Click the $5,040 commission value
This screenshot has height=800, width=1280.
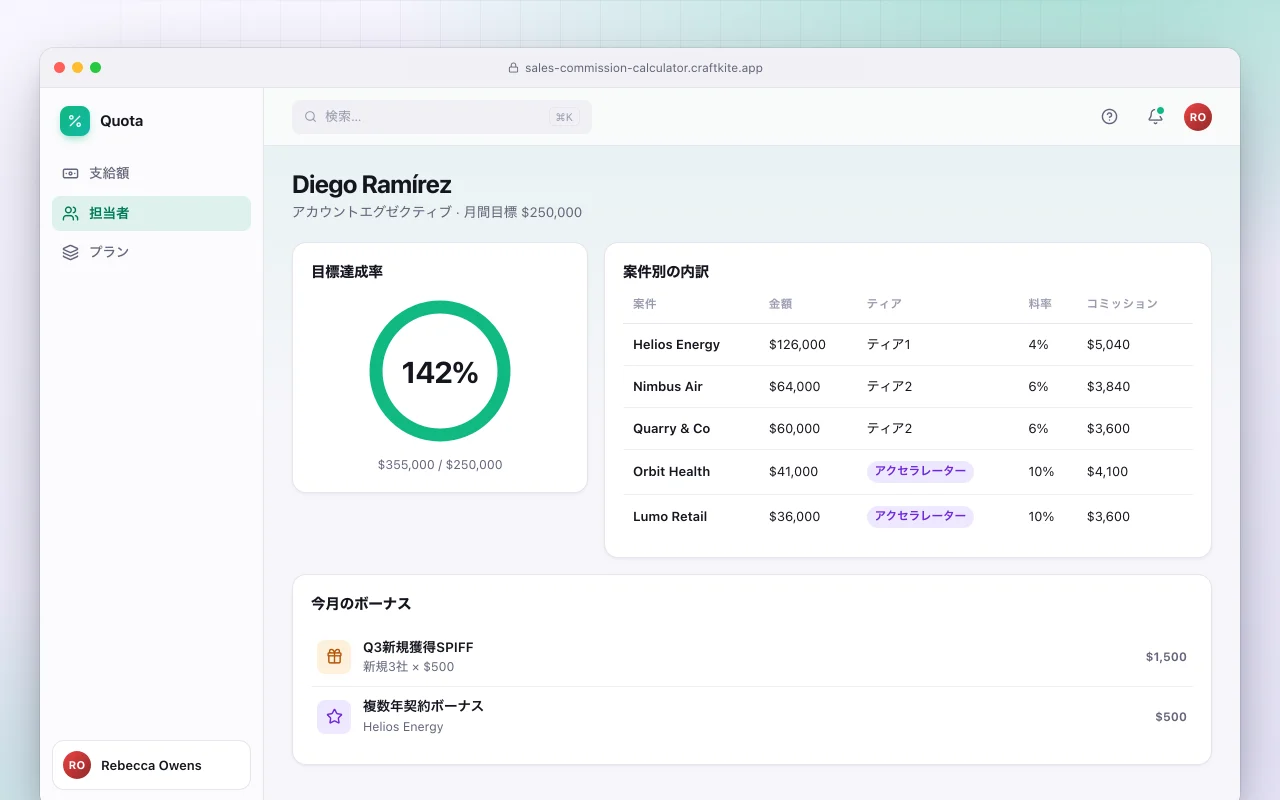coord(1108,345)
